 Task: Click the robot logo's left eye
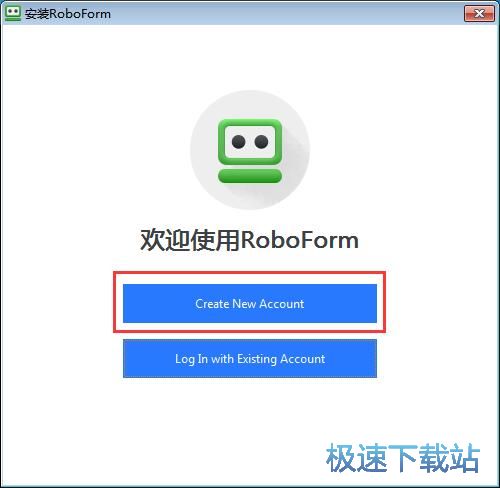pyautogui.click(x=239, y=142)
